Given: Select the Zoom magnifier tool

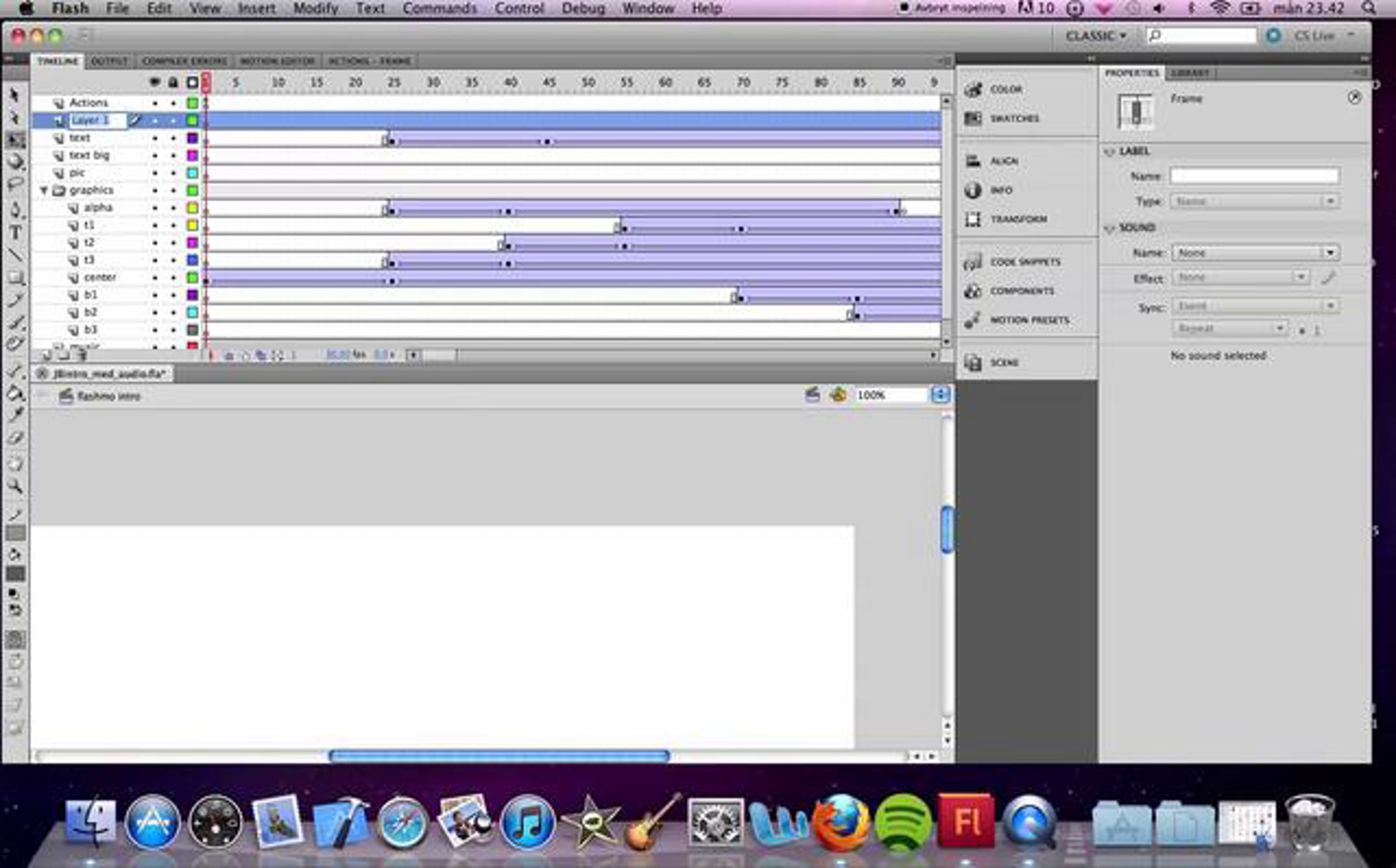Looking at the screenshot, I should [x=15, y=486].
